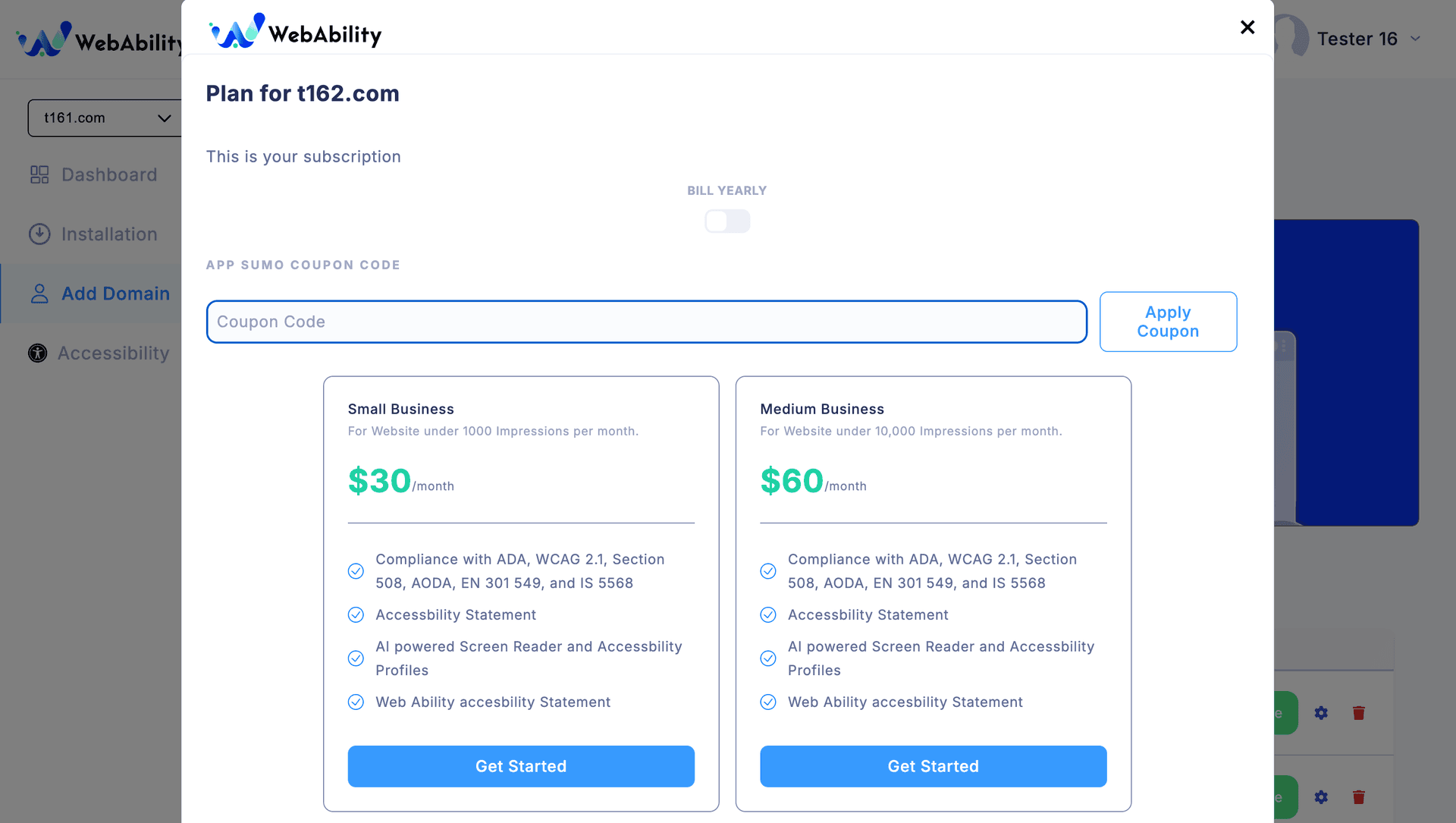Click Apply Coupon button
The width and height of the screenshot is (1456, 823).
[x=1168, y=321]
